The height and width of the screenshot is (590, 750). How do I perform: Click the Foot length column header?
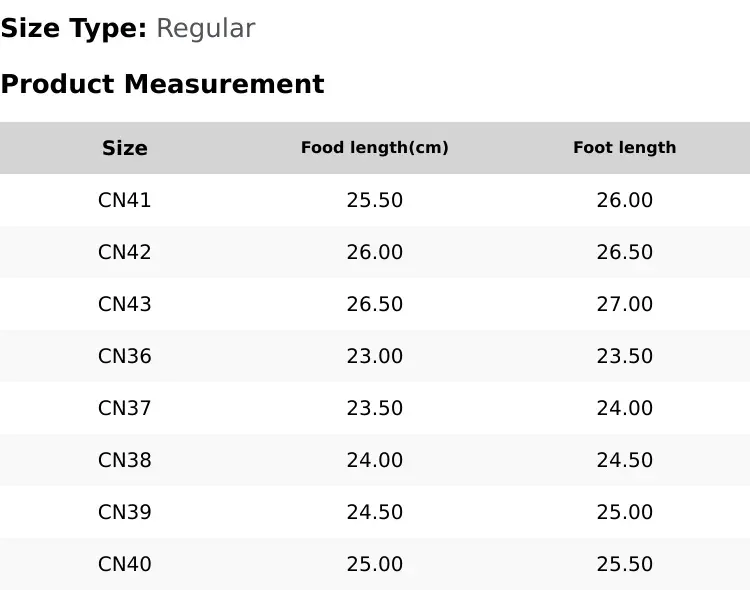[625, 148]
